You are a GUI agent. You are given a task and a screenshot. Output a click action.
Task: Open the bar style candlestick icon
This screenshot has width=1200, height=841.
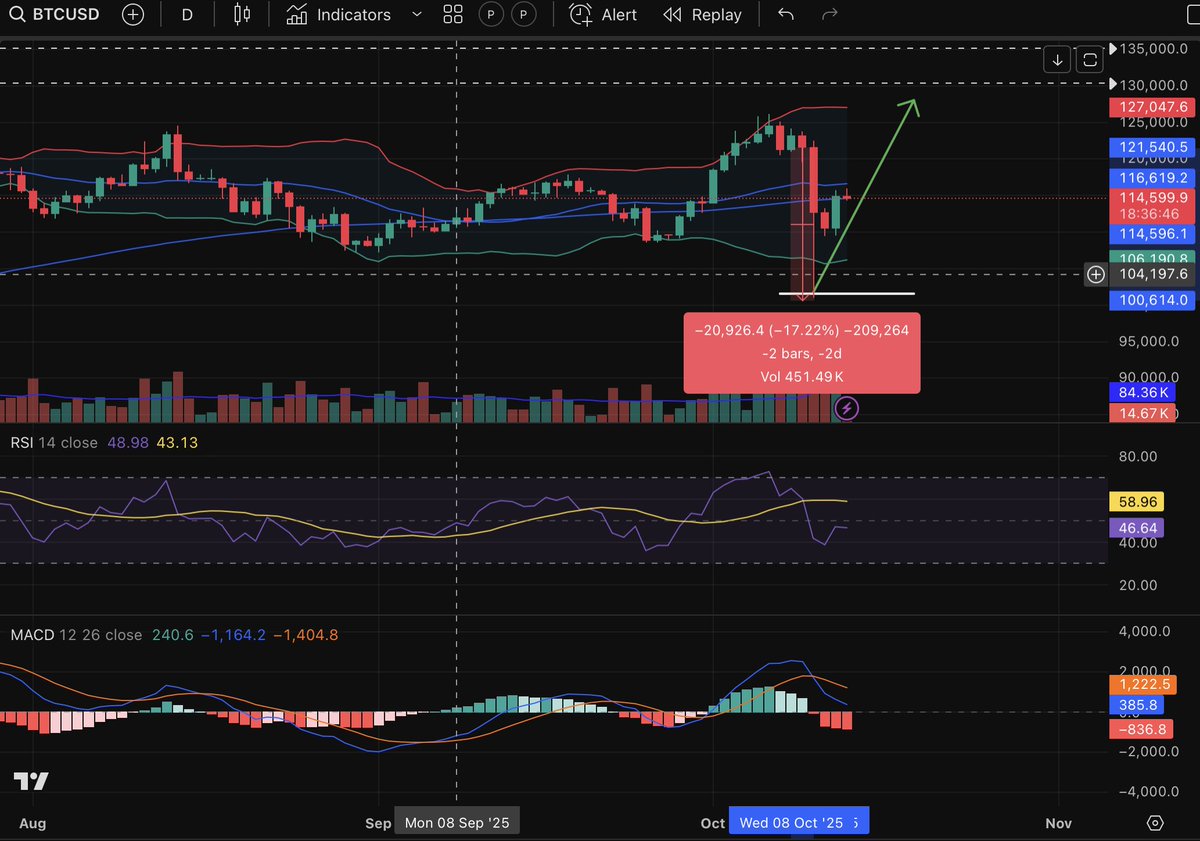(240, 14)
